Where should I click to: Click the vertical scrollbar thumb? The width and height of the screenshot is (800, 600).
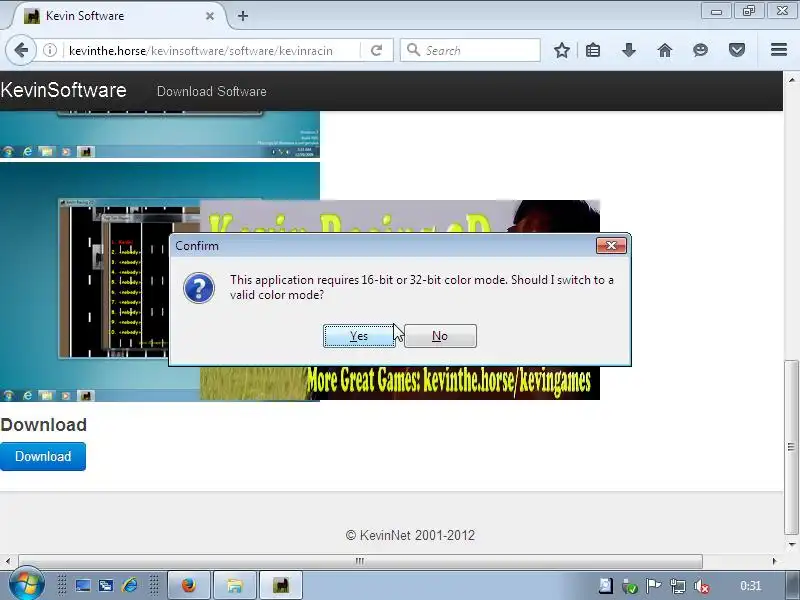(791, 447)
